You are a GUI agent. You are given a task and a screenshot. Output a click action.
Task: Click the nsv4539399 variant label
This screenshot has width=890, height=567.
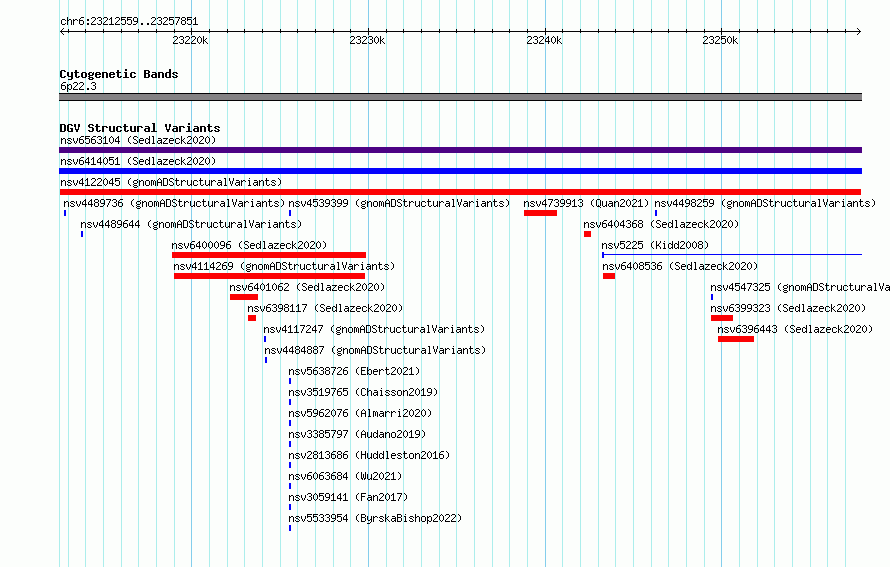click(399, 203)
